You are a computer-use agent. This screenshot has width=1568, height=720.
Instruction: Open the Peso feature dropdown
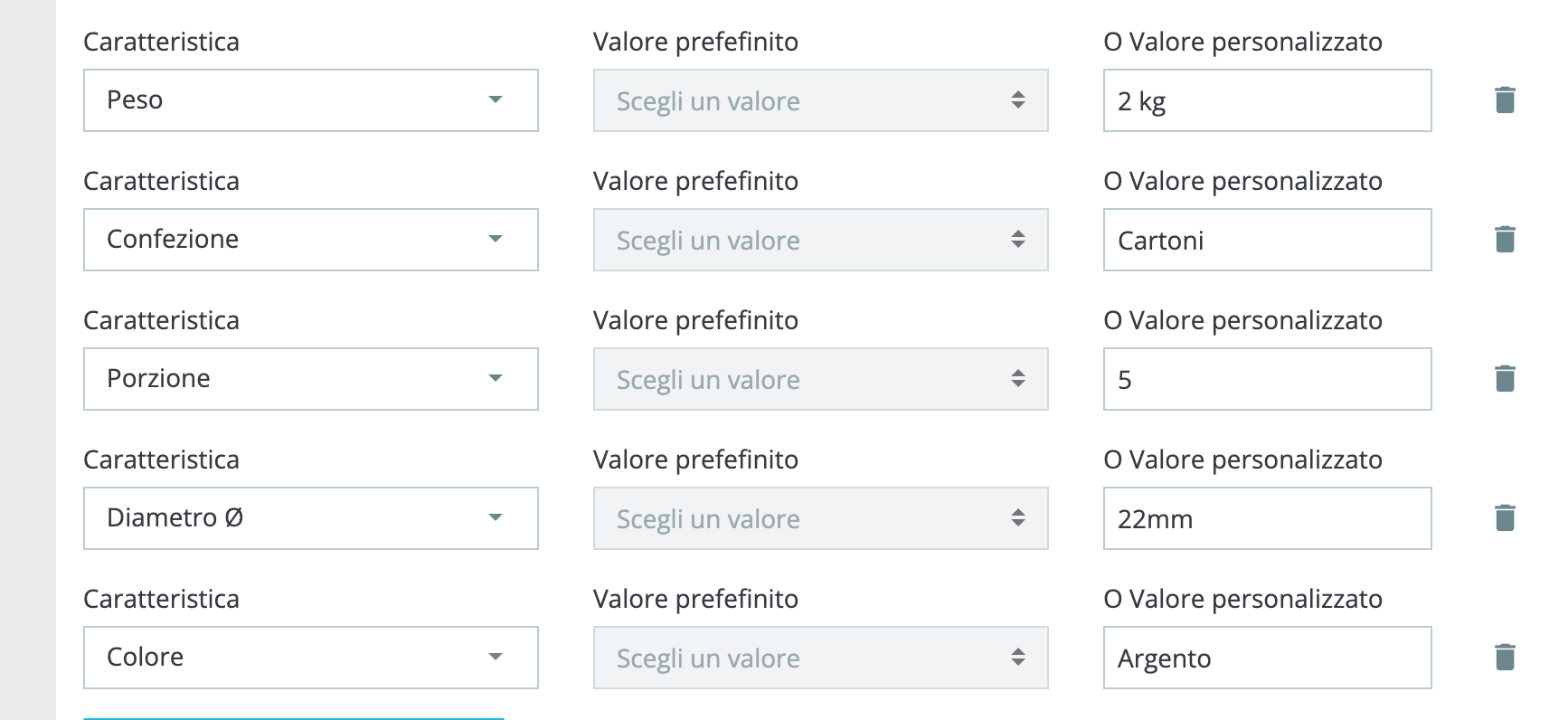(x=310, y=100)
